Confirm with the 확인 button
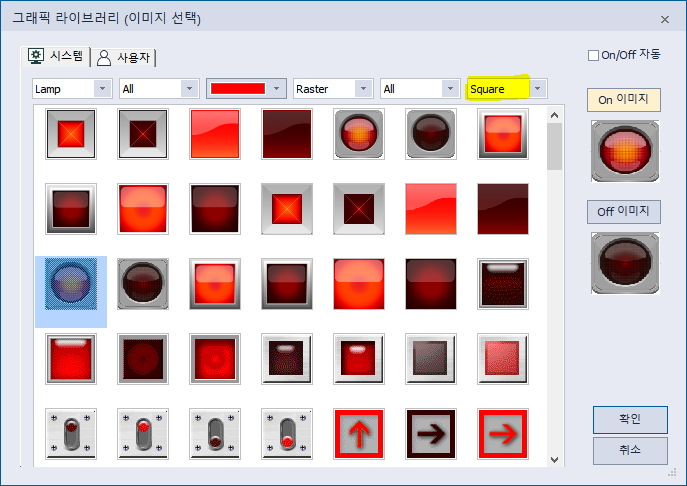The height and width of the screenshot is (486, 687). pyautogui.click(x=630, y=419)
